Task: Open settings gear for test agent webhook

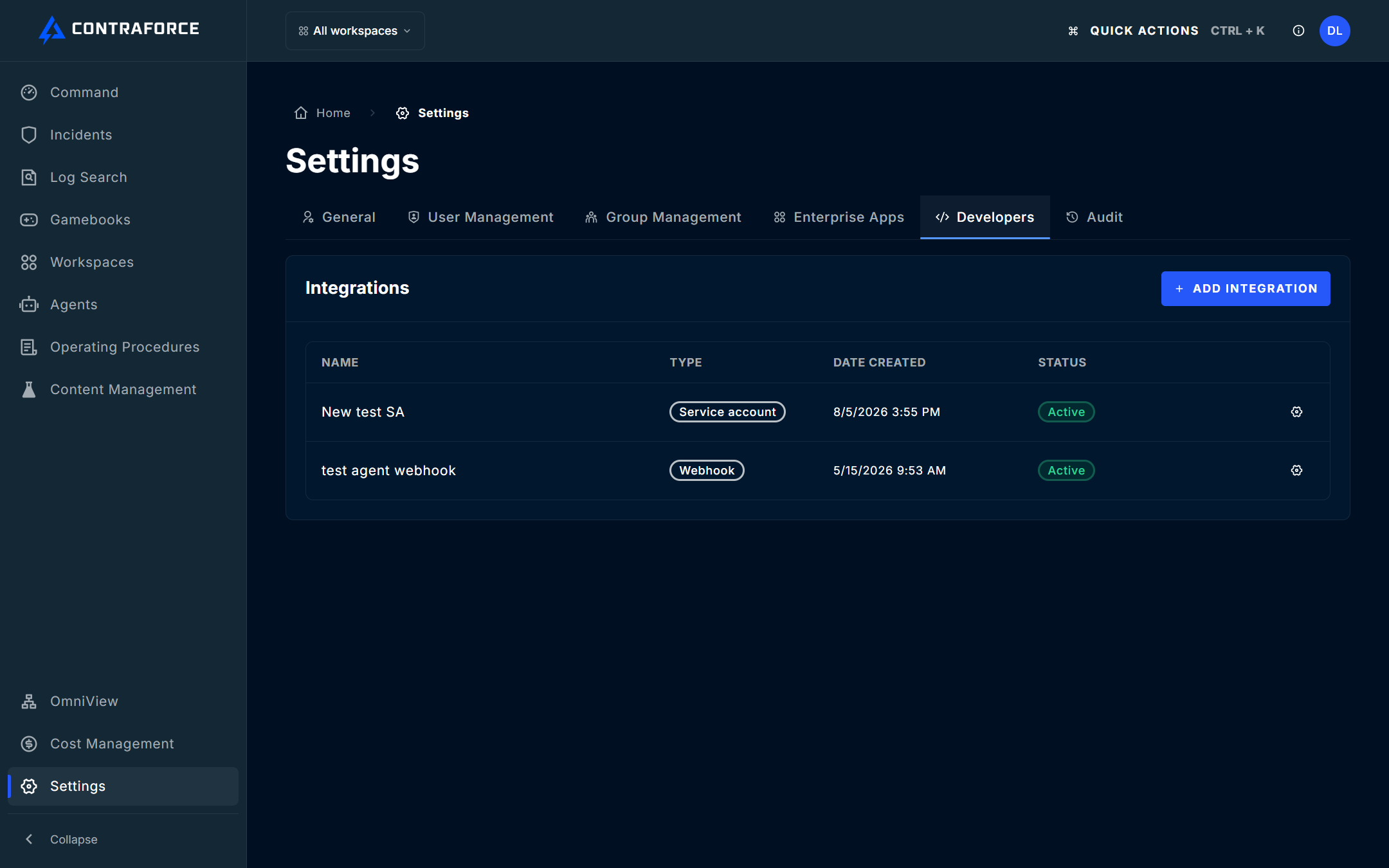Action: coord(1296,471)
